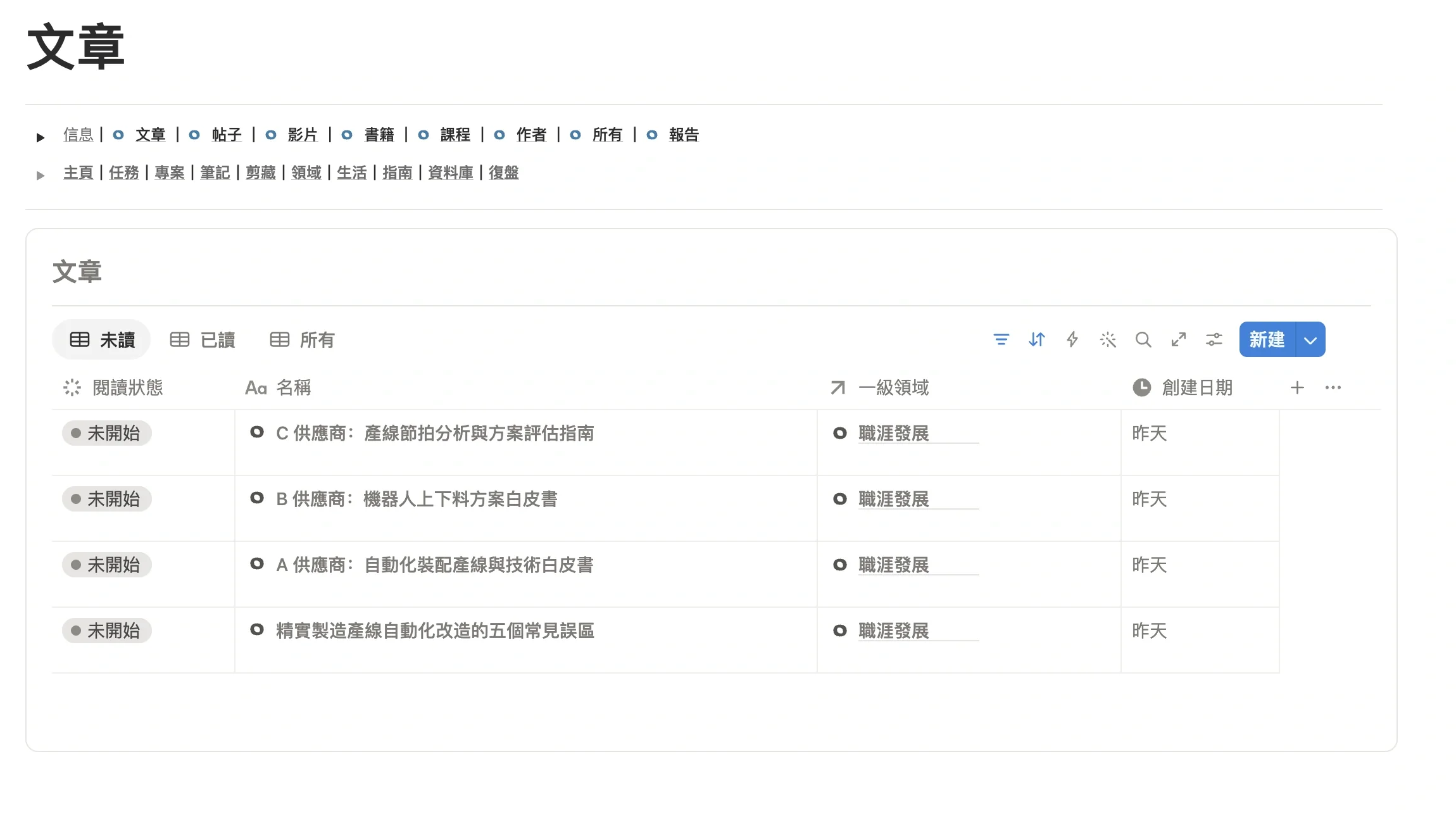Expand the 信息 toggle triangle
The width and height of the screenshot is (1456, 823).
click(x=41, y=137)
